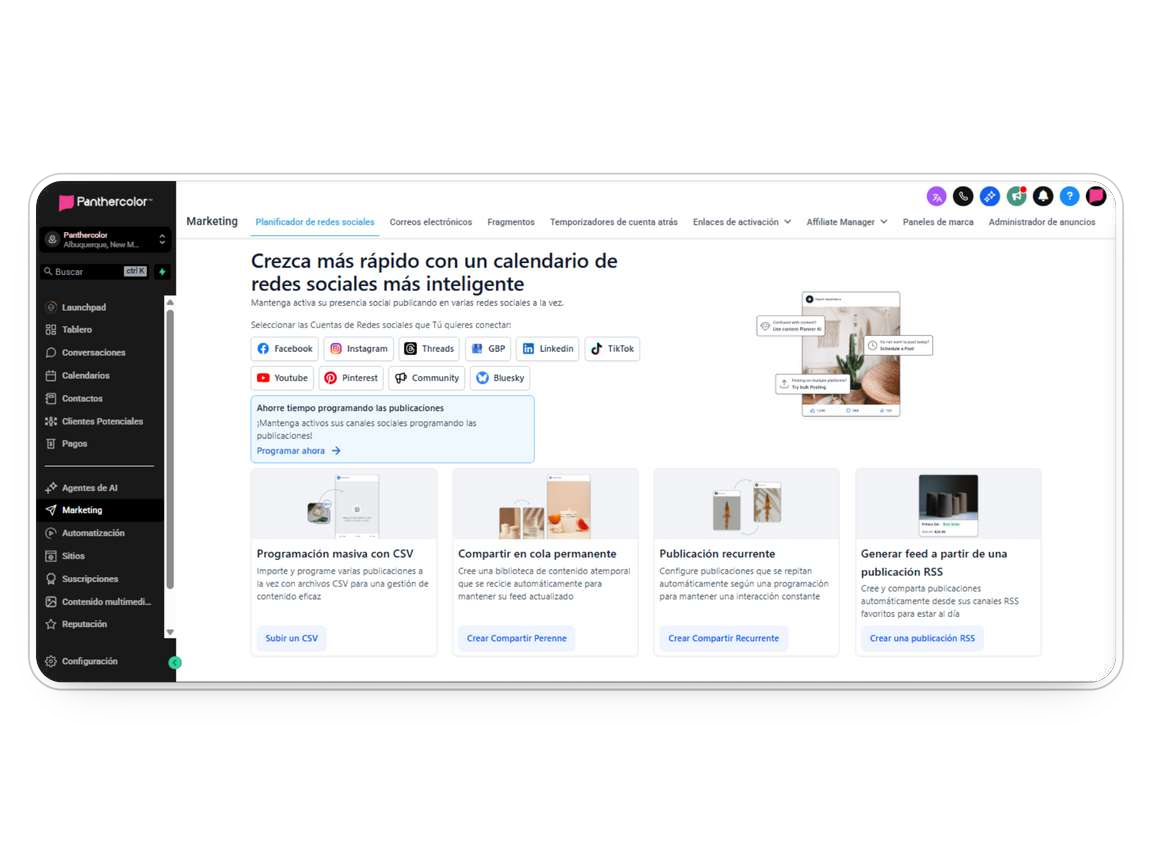The width and height of the screenshot is (1152, 864).
Task: Open Paneles de marca tab
Action: tap(937, 222)
